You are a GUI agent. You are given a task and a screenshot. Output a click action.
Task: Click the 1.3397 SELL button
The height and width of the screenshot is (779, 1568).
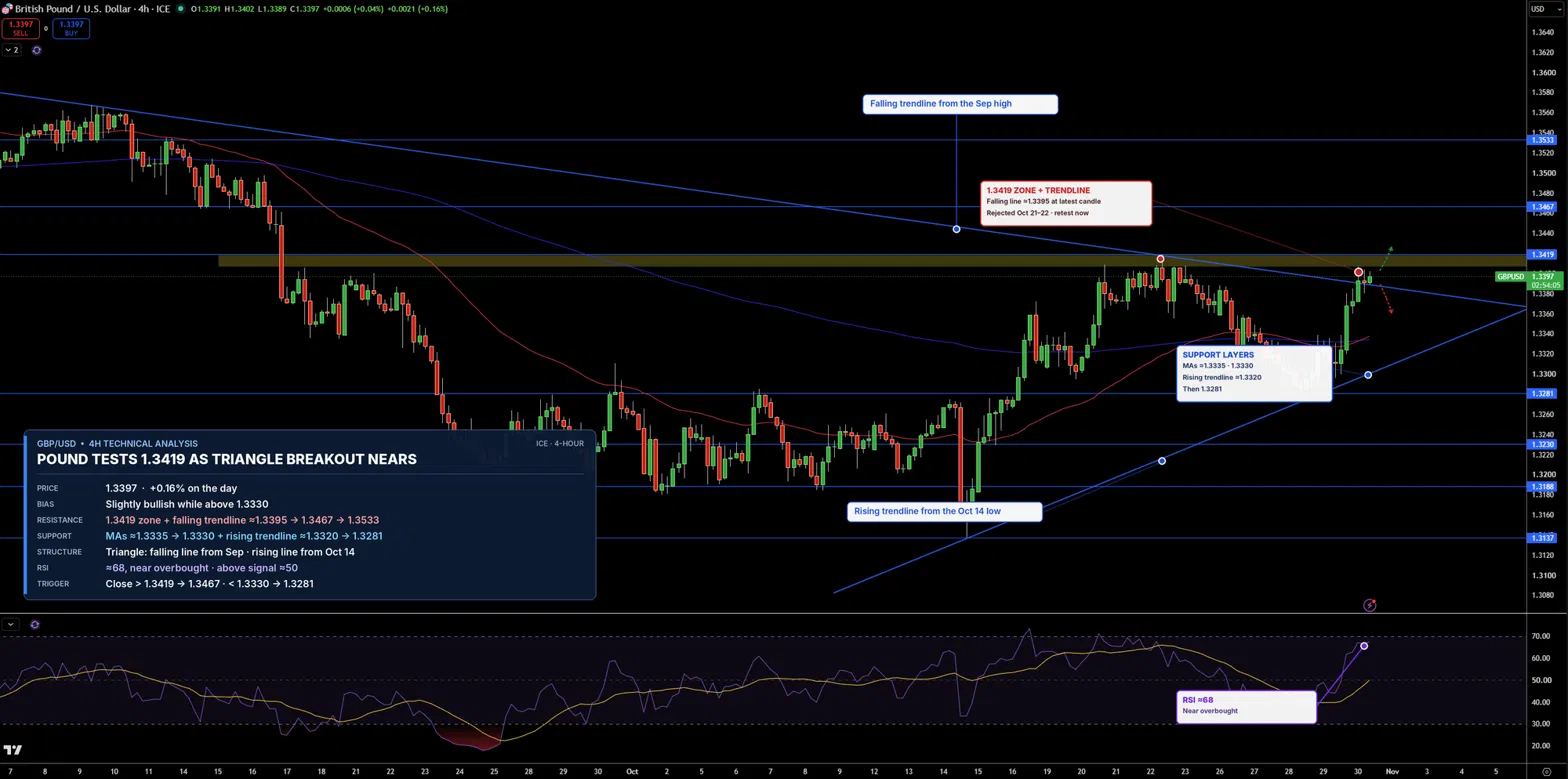[x=21, y=28]
